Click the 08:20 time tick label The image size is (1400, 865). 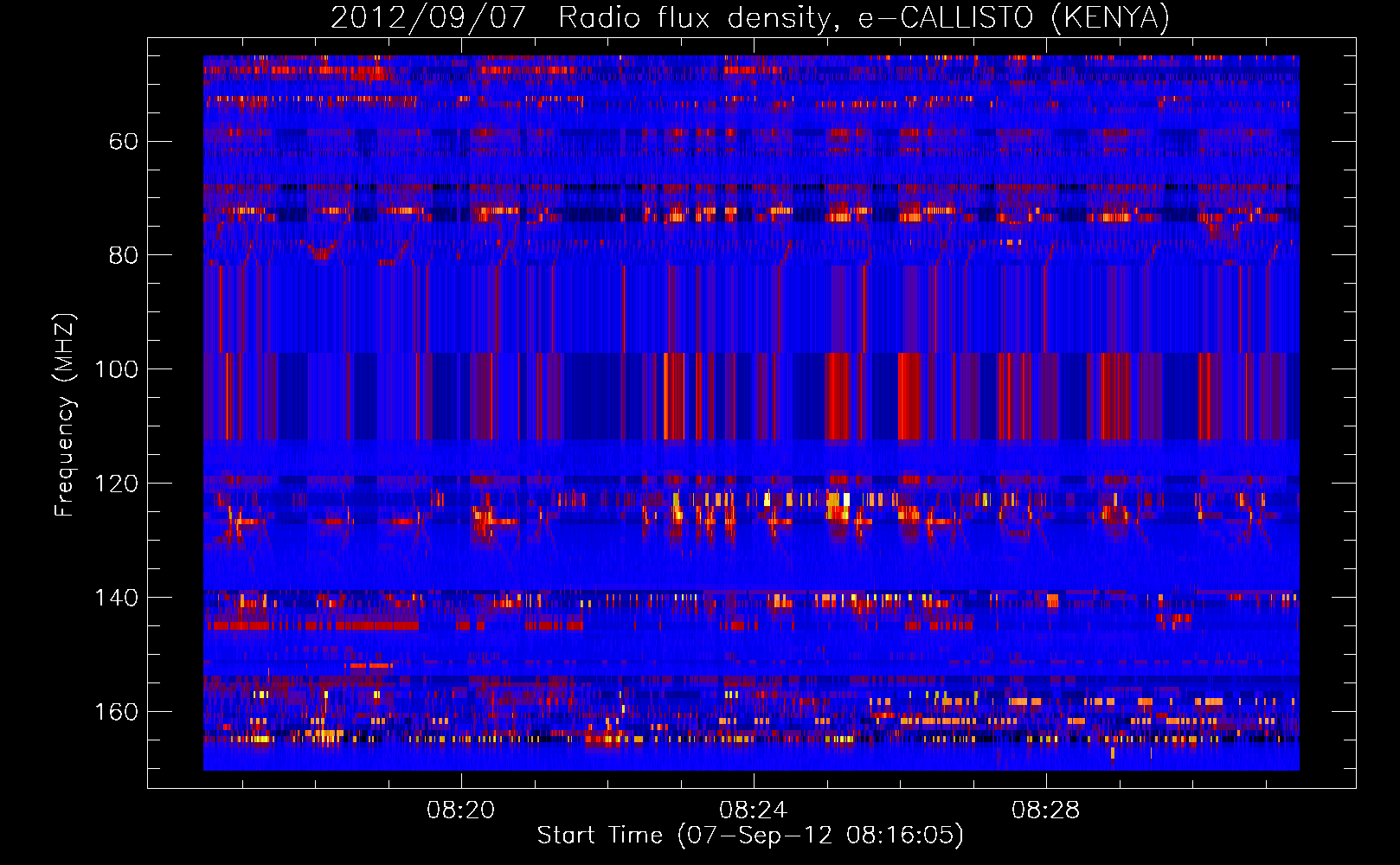coord(461,810)
